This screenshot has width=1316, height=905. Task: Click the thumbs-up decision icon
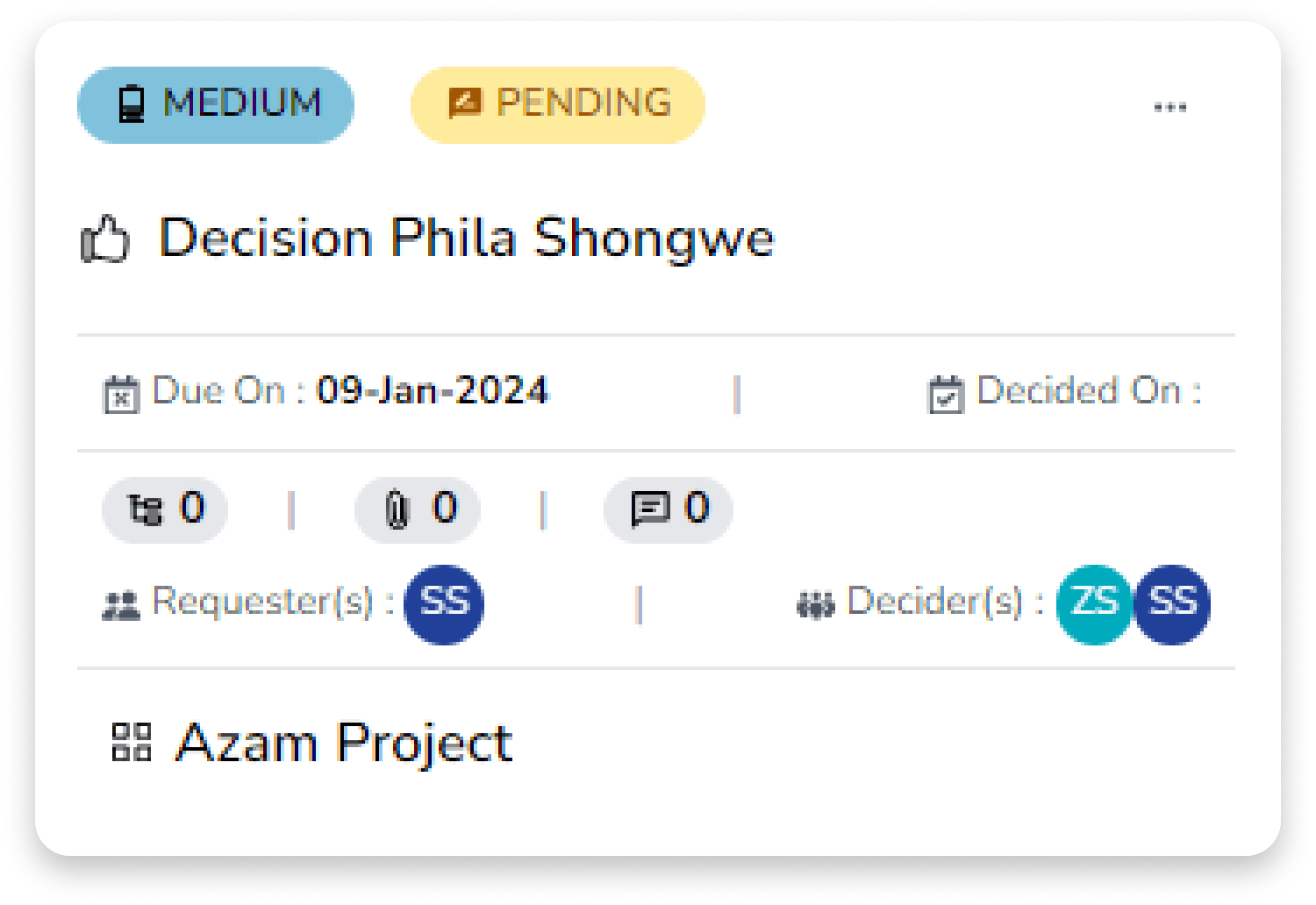pyautogui.click(x=105, y=240)
